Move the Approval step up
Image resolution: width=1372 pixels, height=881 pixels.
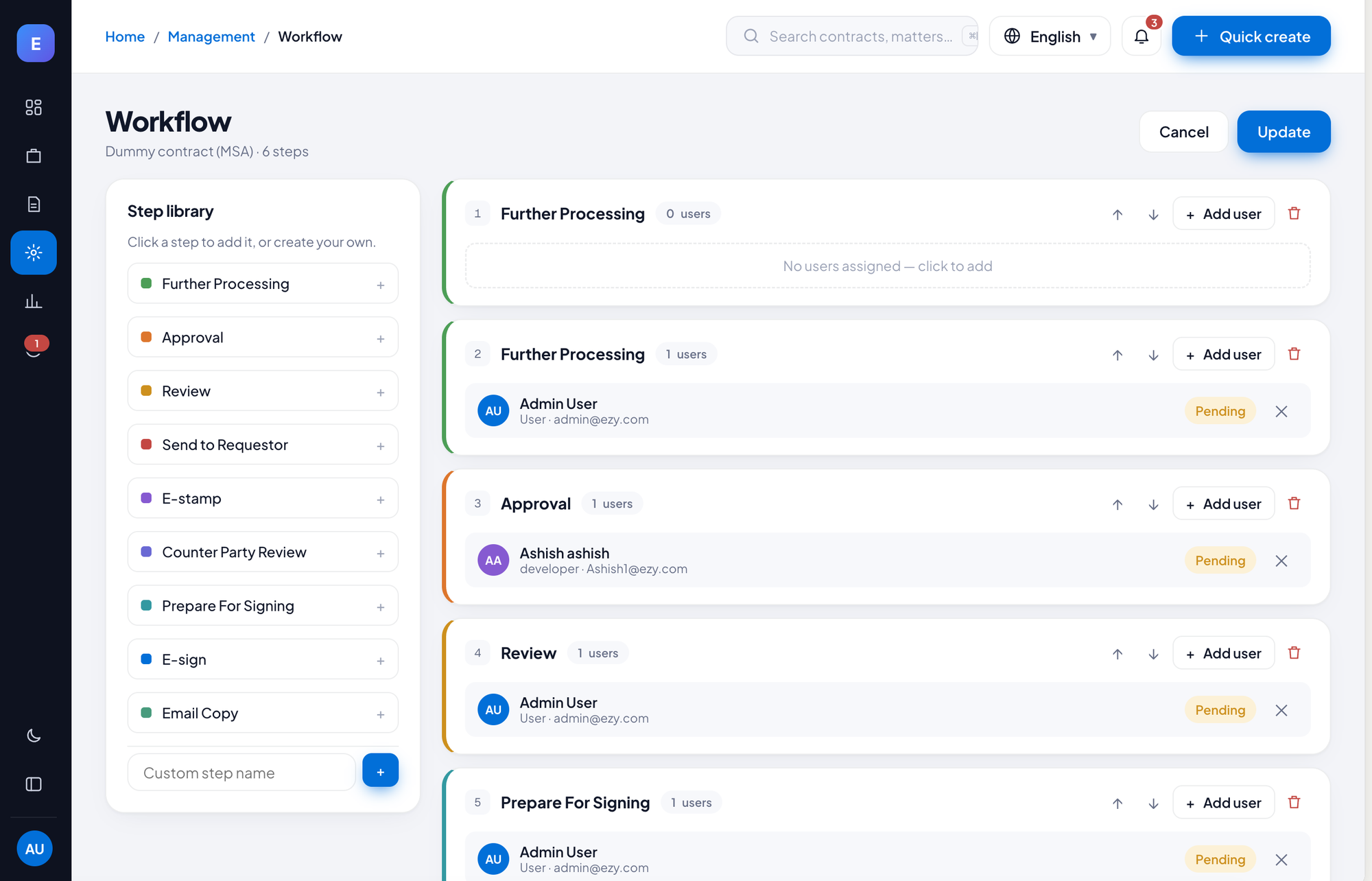tap(1117, 504)
